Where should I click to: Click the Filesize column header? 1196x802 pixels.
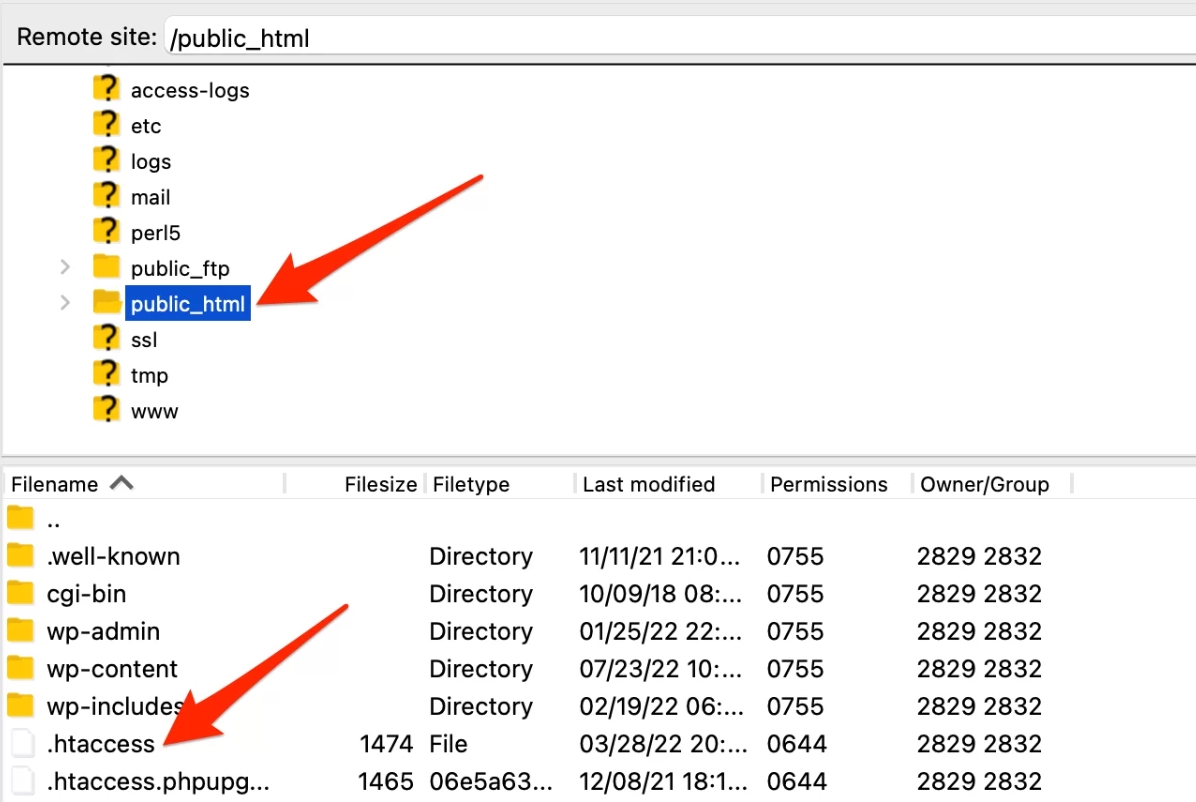coord(379,484)
